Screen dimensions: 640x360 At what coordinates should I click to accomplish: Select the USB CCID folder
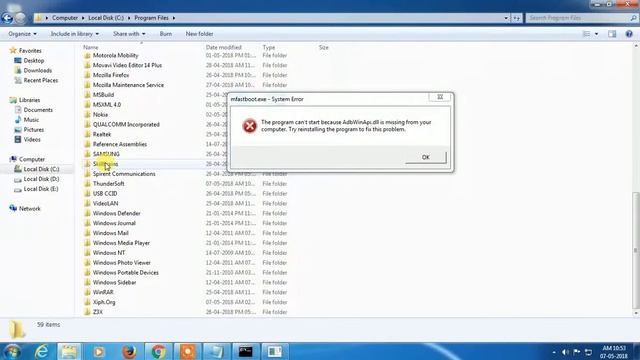[x=105, y=193]
